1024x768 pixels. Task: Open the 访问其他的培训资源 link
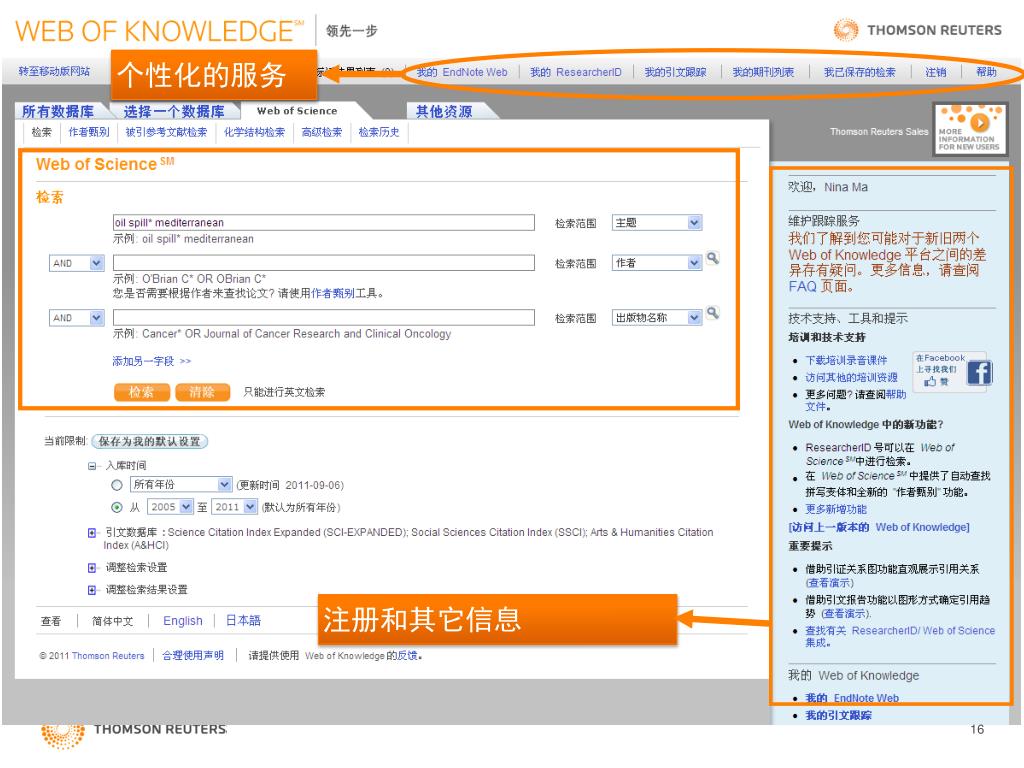click(x=852, y=377)
